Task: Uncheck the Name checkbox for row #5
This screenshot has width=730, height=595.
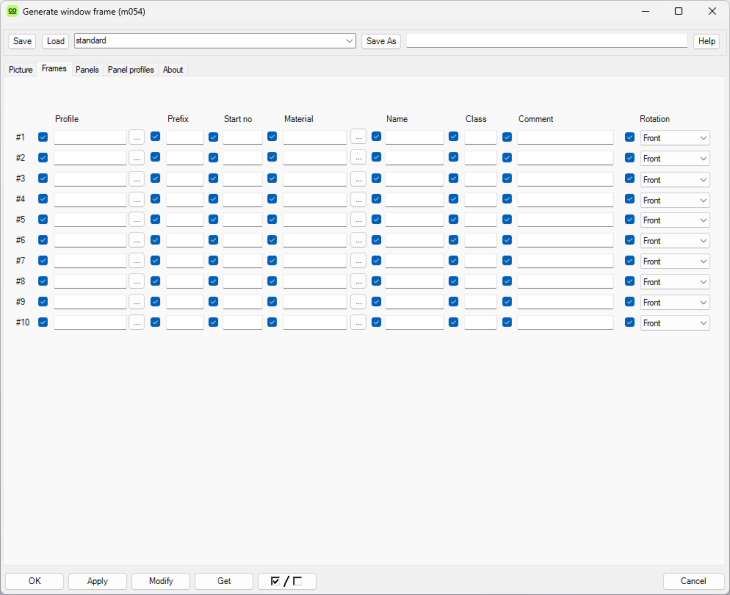Action: (377, 219)
